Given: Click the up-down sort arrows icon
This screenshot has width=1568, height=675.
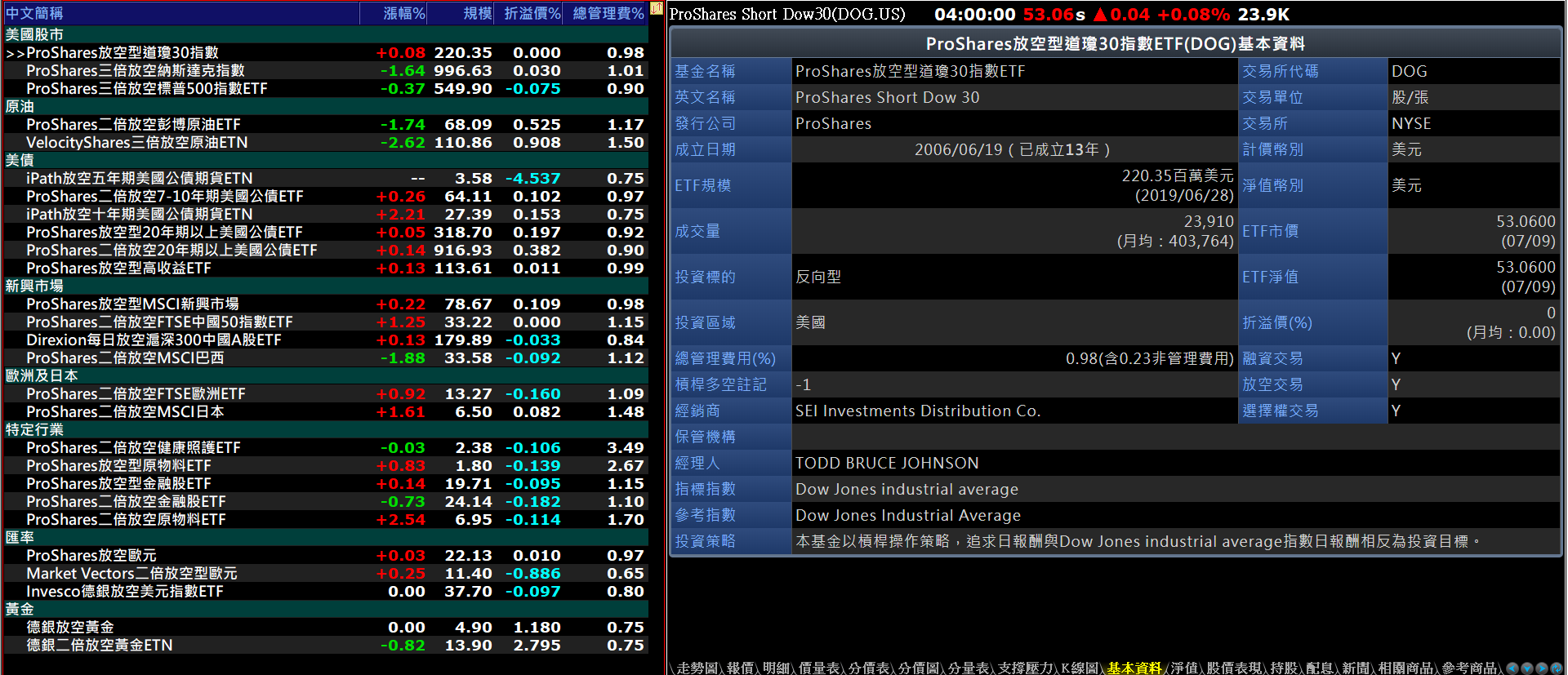Looking at the screenshot, I should (657, 9).
